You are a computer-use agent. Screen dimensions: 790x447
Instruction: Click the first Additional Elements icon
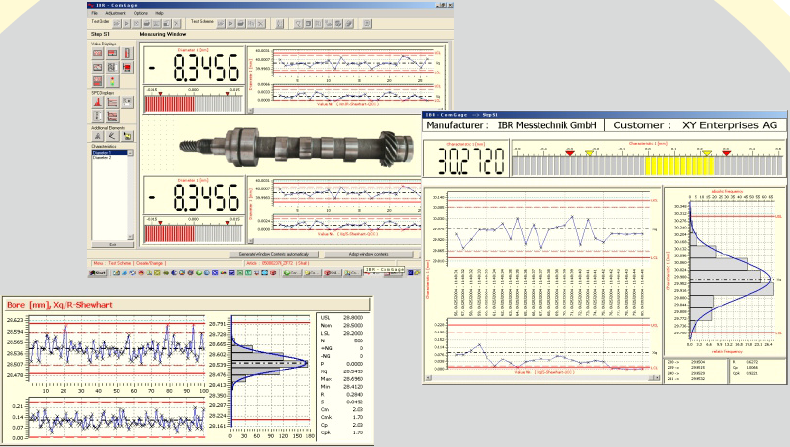click(98, 136)
